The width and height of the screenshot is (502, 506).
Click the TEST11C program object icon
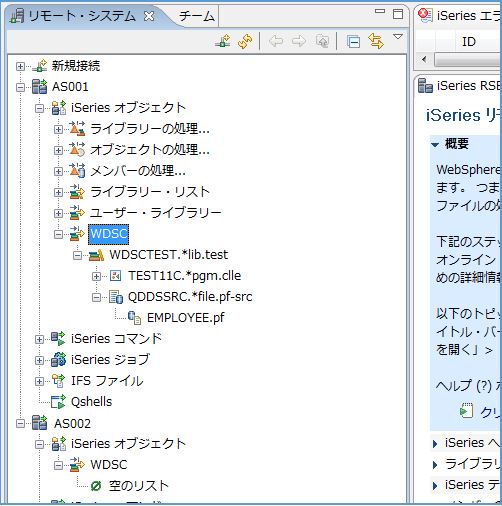[x=115, y=276]
